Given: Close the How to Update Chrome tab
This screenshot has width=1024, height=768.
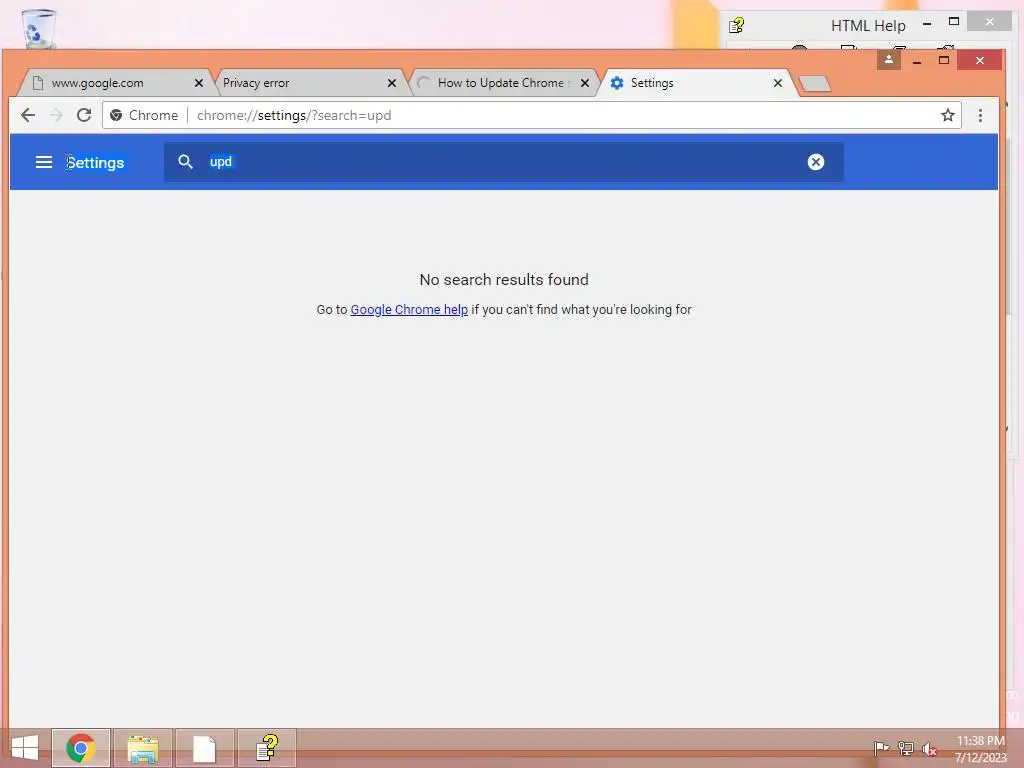Looking at the screenshot, I should 585,83.
